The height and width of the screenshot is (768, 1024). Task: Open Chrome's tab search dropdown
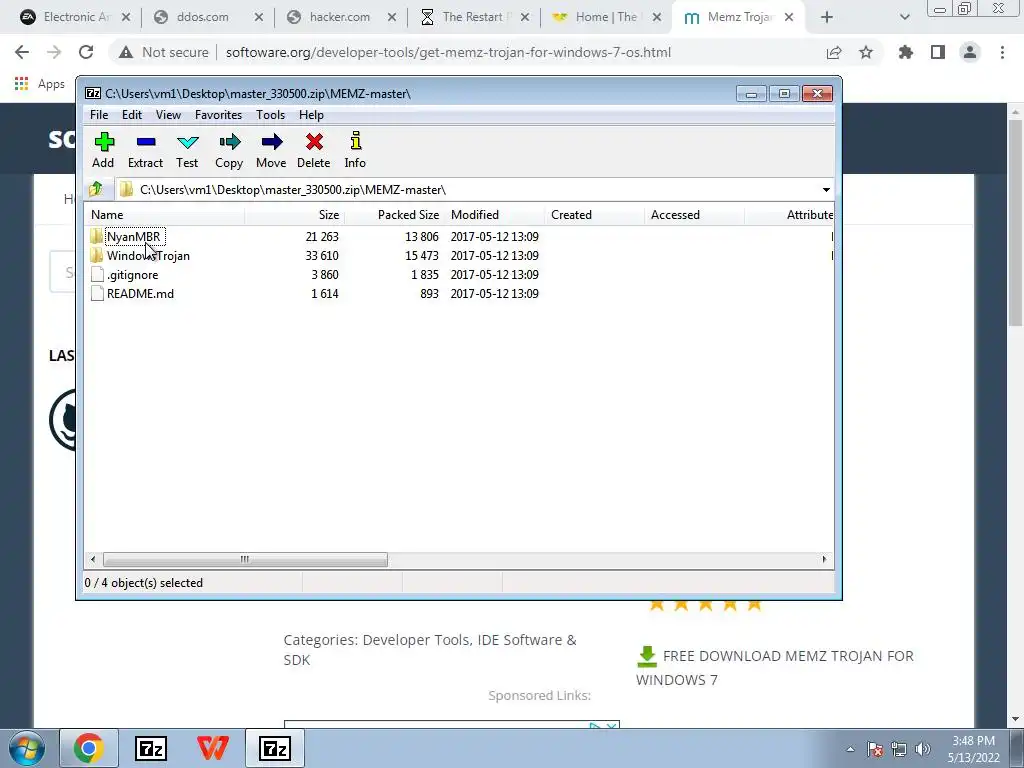(904, 18)
